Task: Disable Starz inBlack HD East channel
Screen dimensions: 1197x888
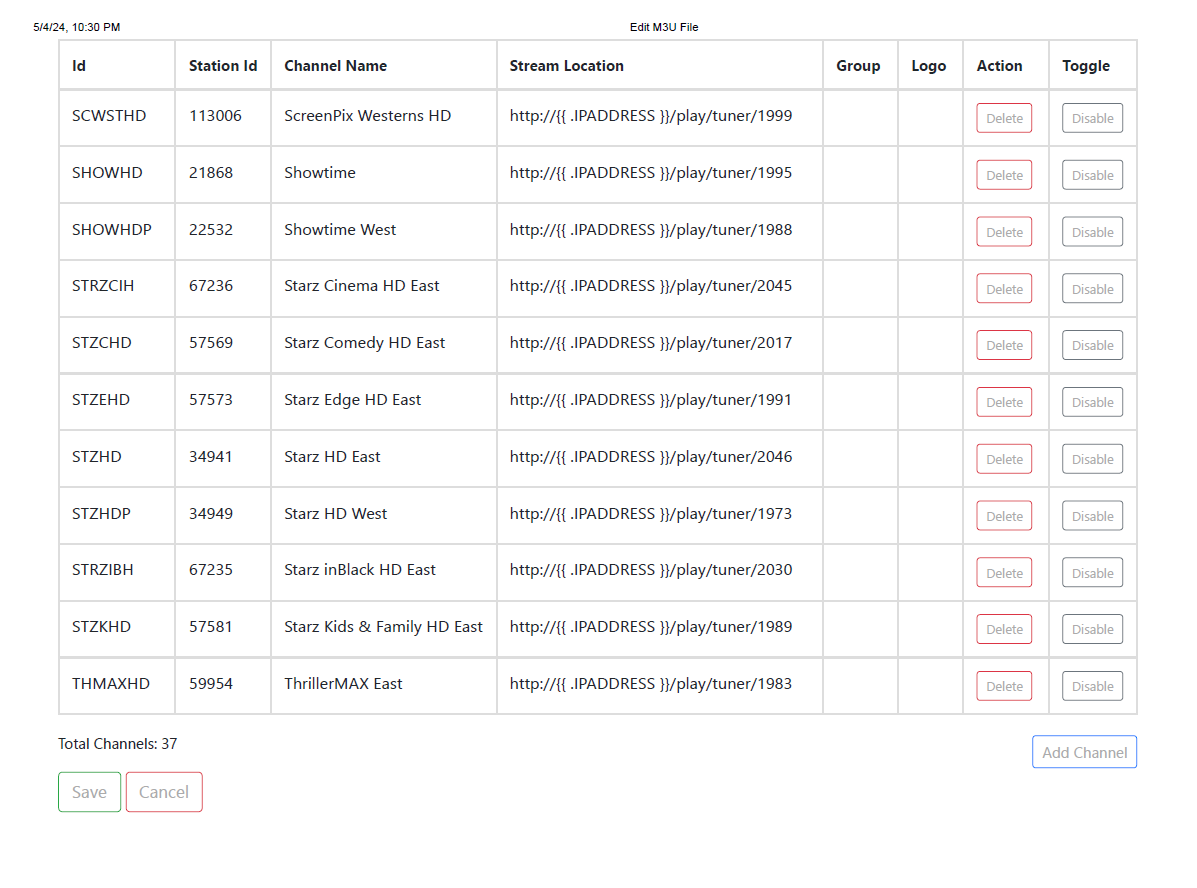Action: point(1092,573)
